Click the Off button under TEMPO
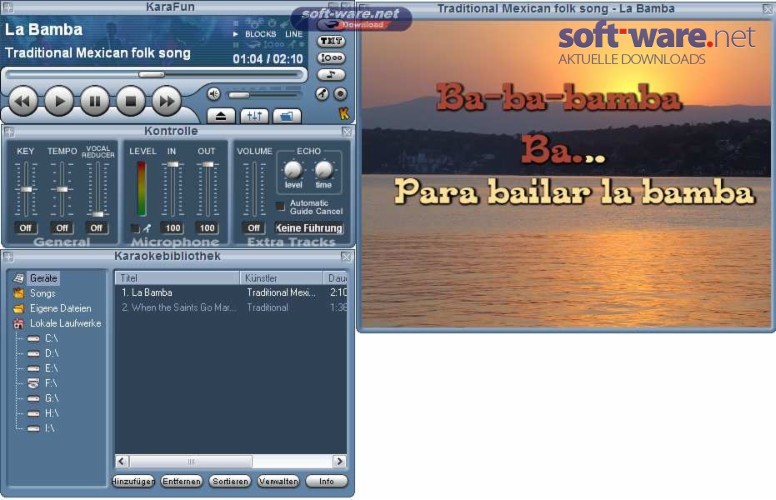This screenshot has height=500, width=776. coord(62,228)
